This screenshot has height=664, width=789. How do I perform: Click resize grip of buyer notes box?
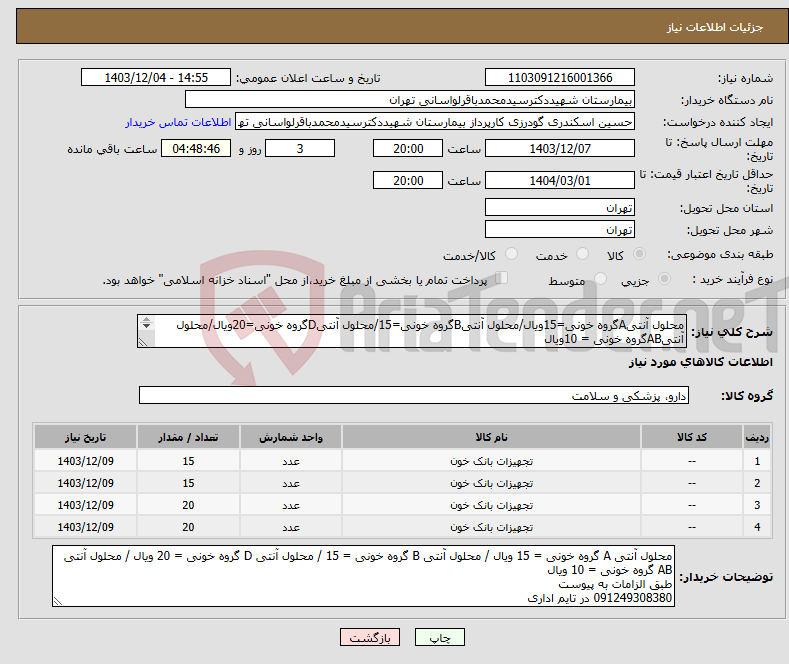pos(58,601)
